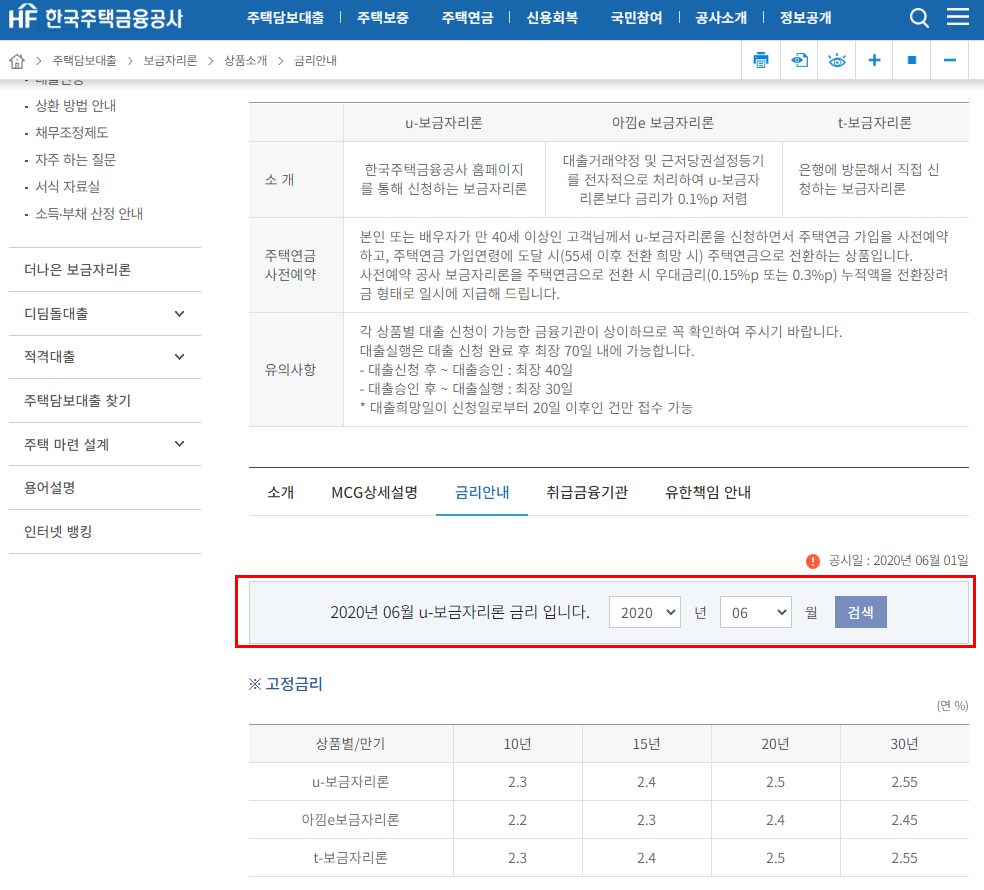The width and height of the screenshot is (984, 890).
Task: Click the printer icon
Action: [761, 60]
